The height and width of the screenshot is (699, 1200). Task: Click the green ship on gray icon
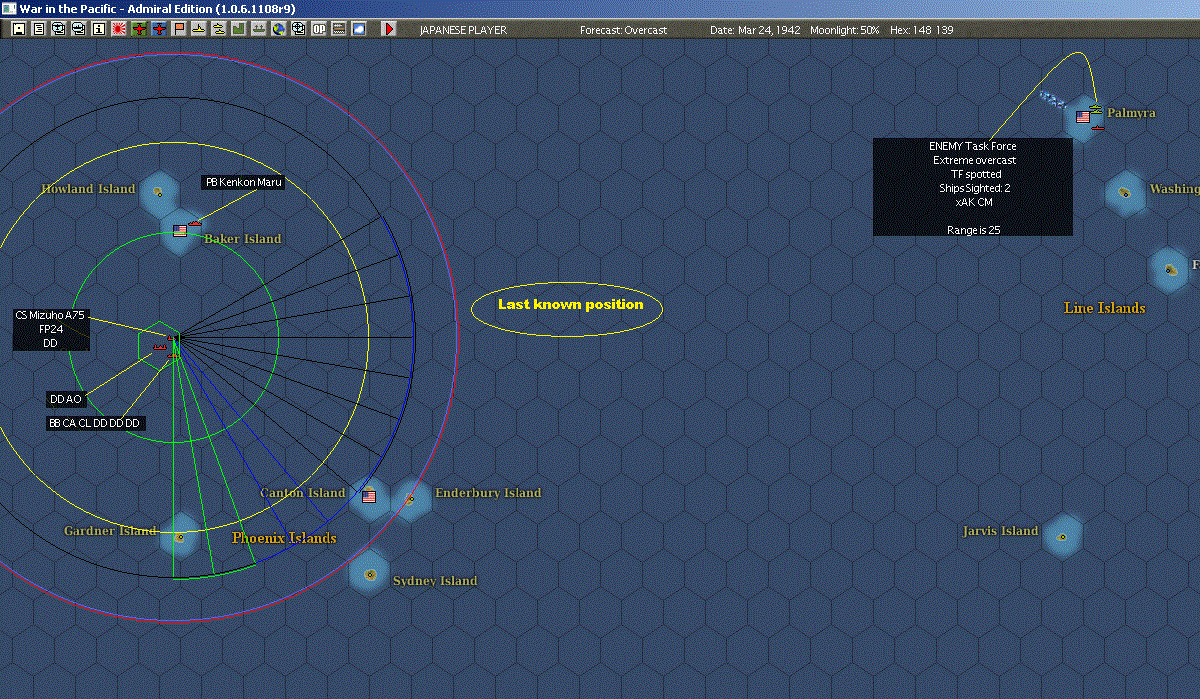[259, 29]
